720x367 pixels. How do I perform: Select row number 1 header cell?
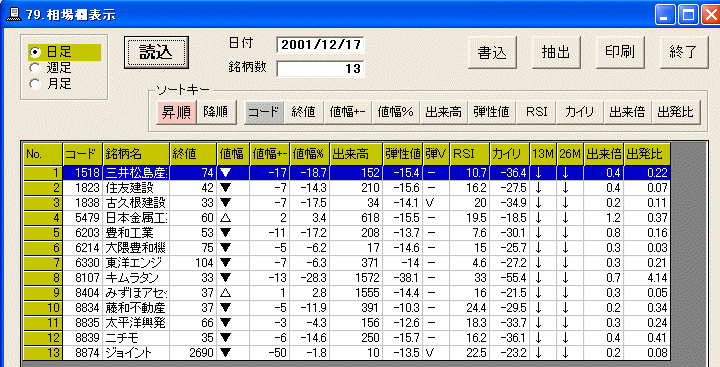coord(43,173)
